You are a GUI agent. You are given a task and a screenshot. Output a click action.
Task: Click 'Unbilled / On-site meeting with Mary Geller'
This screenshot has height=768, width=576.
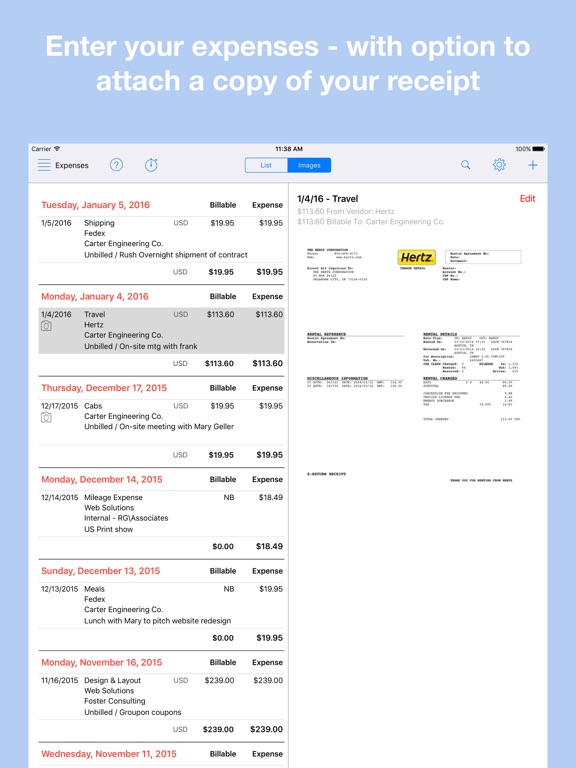pos(159,427)
